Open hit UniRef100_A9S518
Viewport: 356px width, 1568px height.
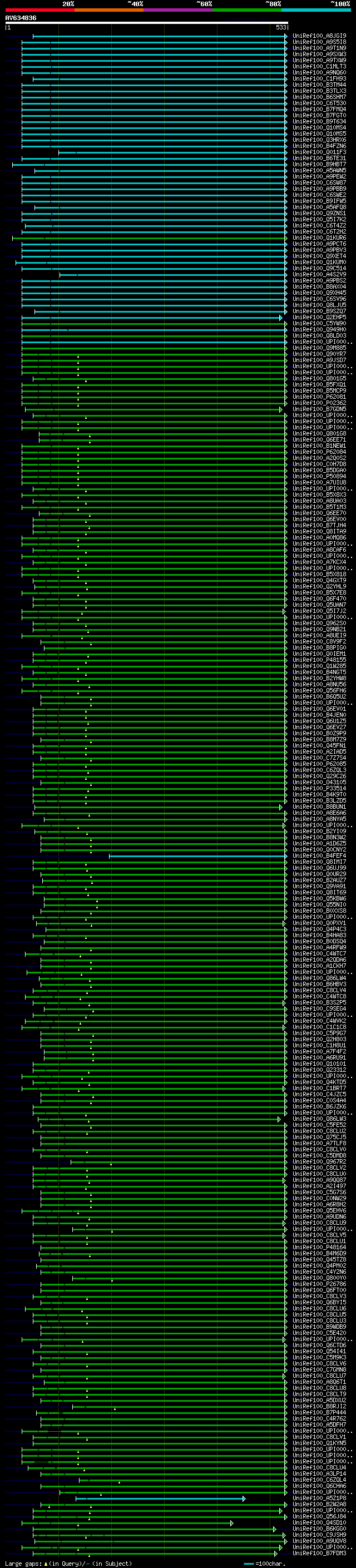[319, 42]
